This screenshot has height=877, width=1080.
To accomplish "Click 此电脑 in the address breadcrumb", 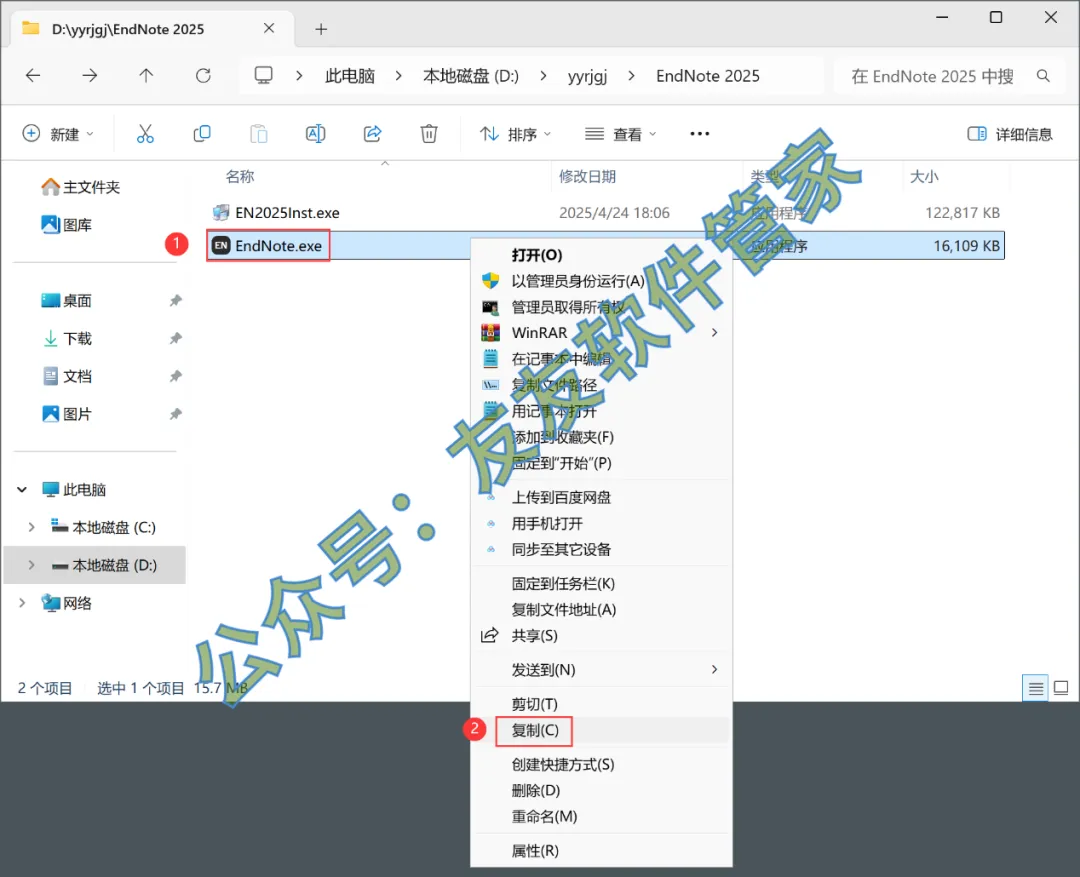I will click(350, 76).
